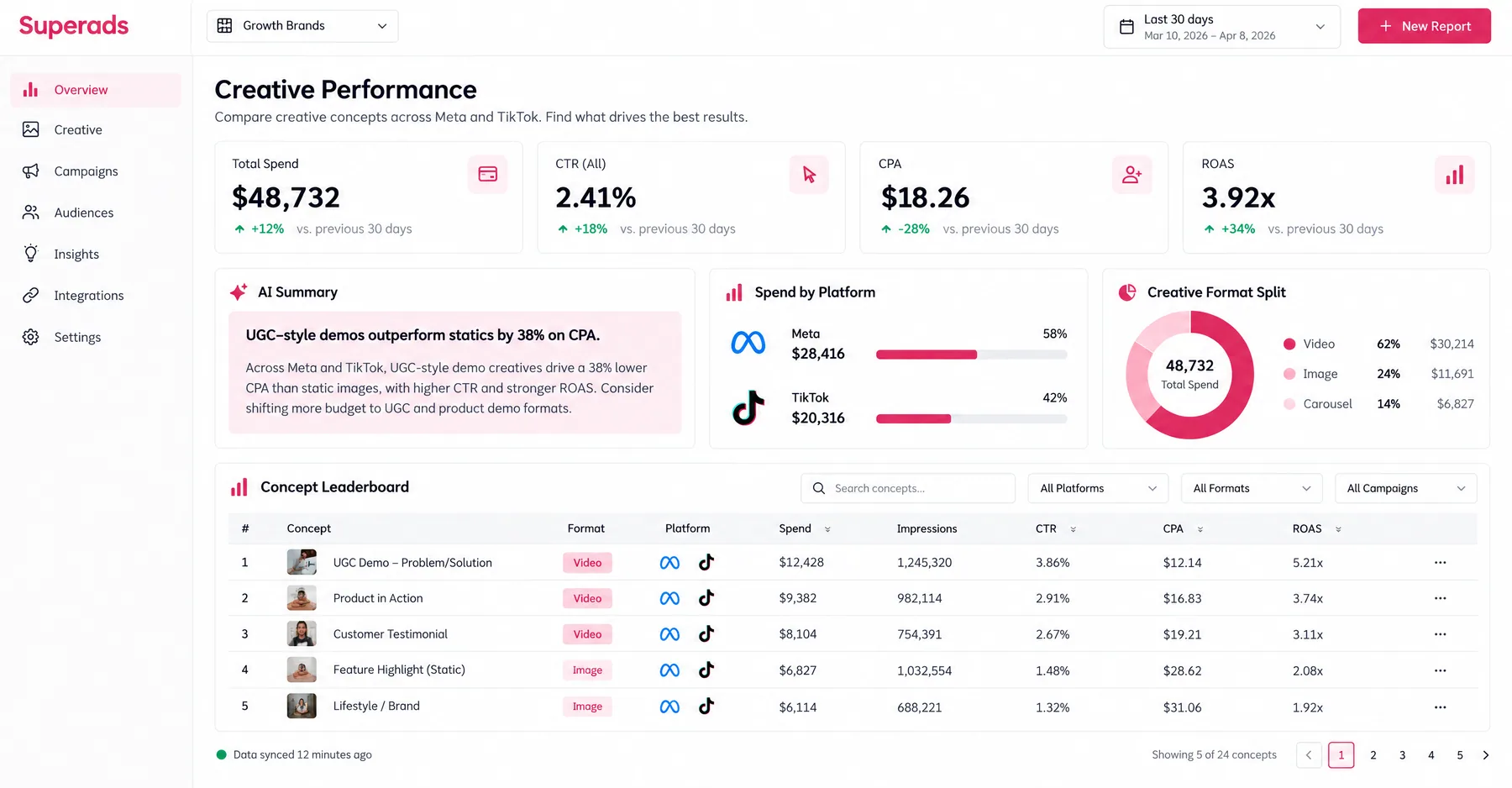The height and width of the screenshot is (788, 1512).
Task: Click the CPA user-plus icon
Action: (1131, 174)
